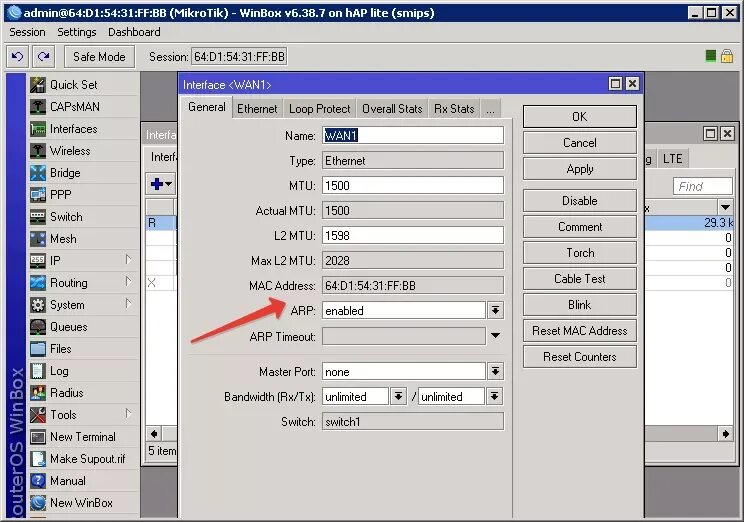
Task: Expand the System submenu arrow
Action: point(128,304)
